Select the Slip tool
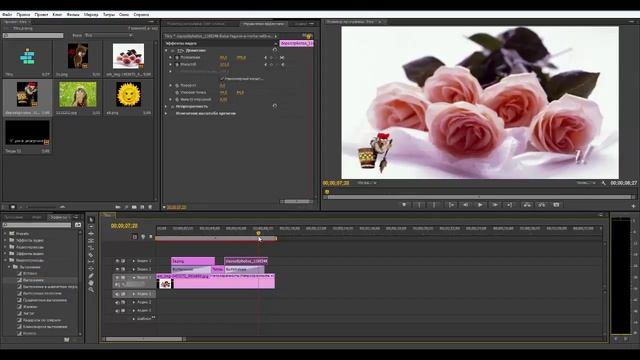640x360 pixels. tap(91, 262)
